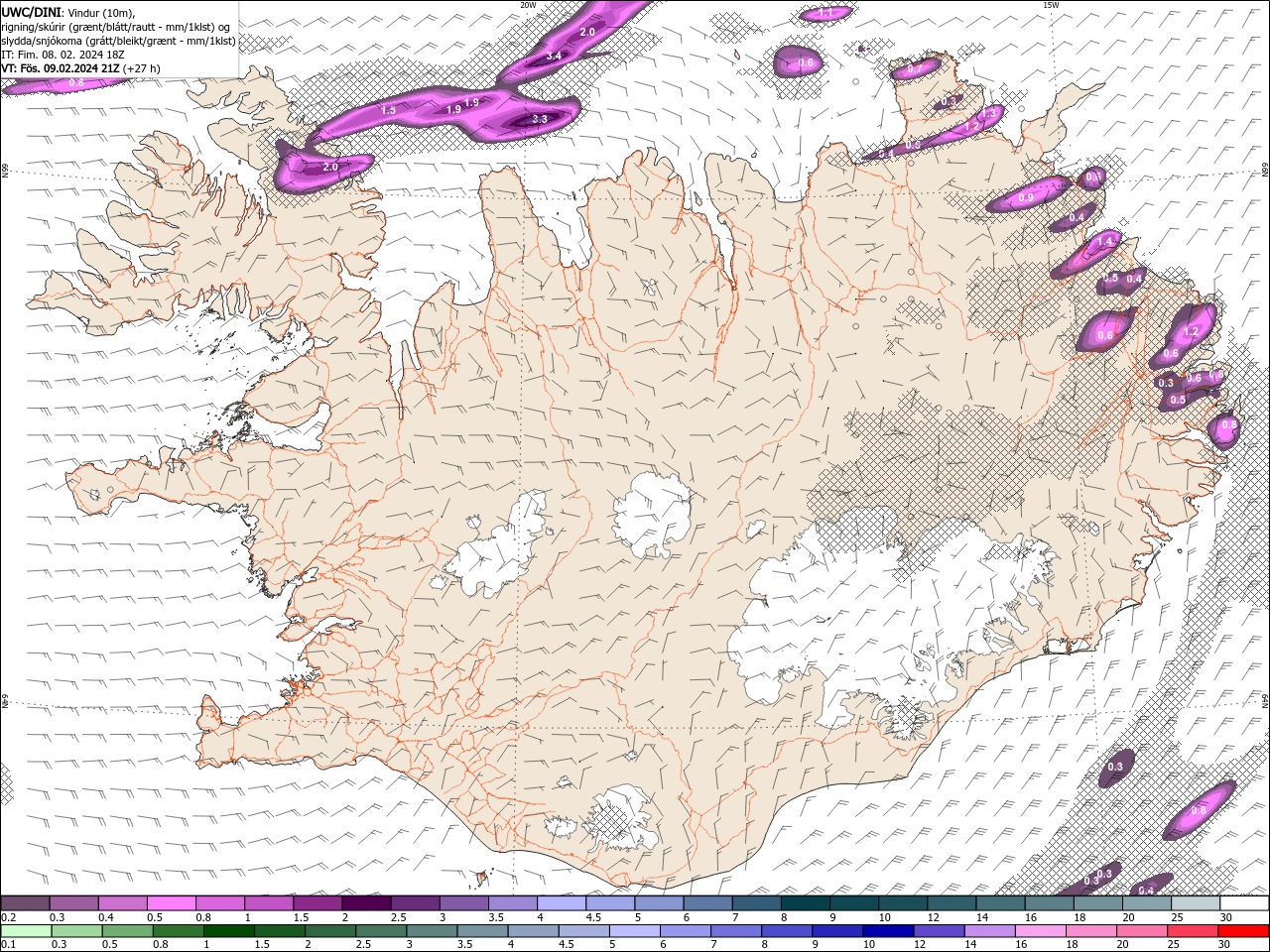Click the 0.3 value offshore southeast of Iceland

[1115, 767]
